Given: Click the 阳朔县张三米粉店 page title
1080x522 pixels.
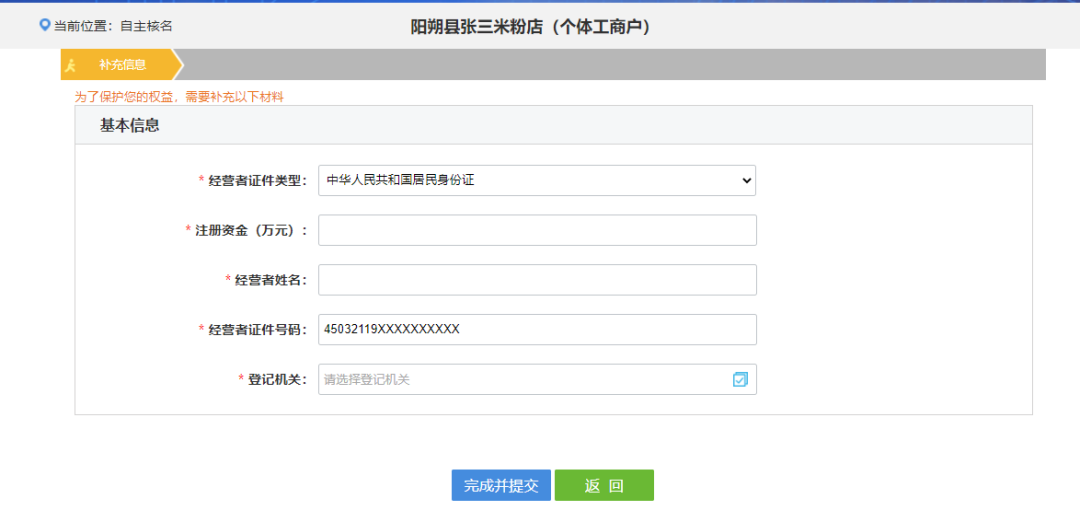Looking at the screenshot, I should point(531,27).
